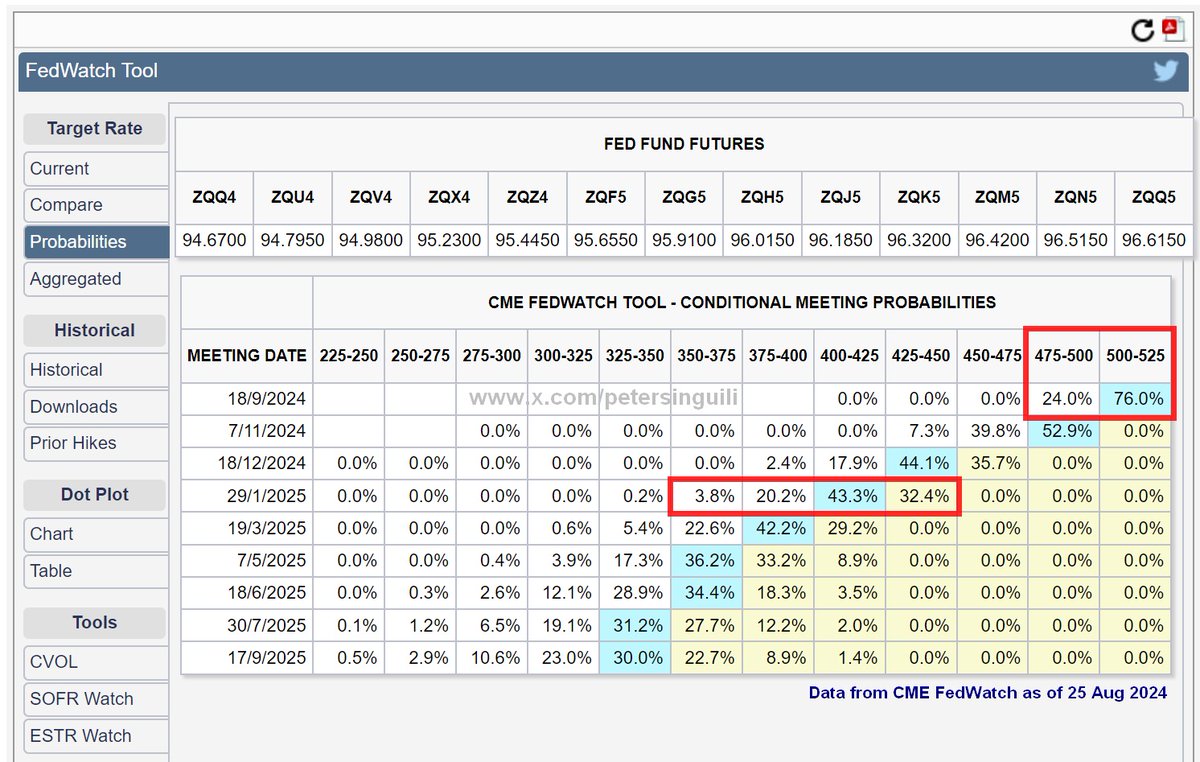The height and width of the screenshot is (762, 1200).
Task: Click the FED FUND FUTURES table heading
Action: (684, 144)
